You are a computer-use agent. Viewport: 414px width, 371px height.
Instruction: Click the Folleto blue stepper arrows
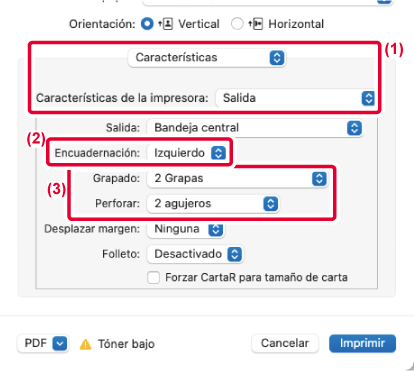(234, 254)
